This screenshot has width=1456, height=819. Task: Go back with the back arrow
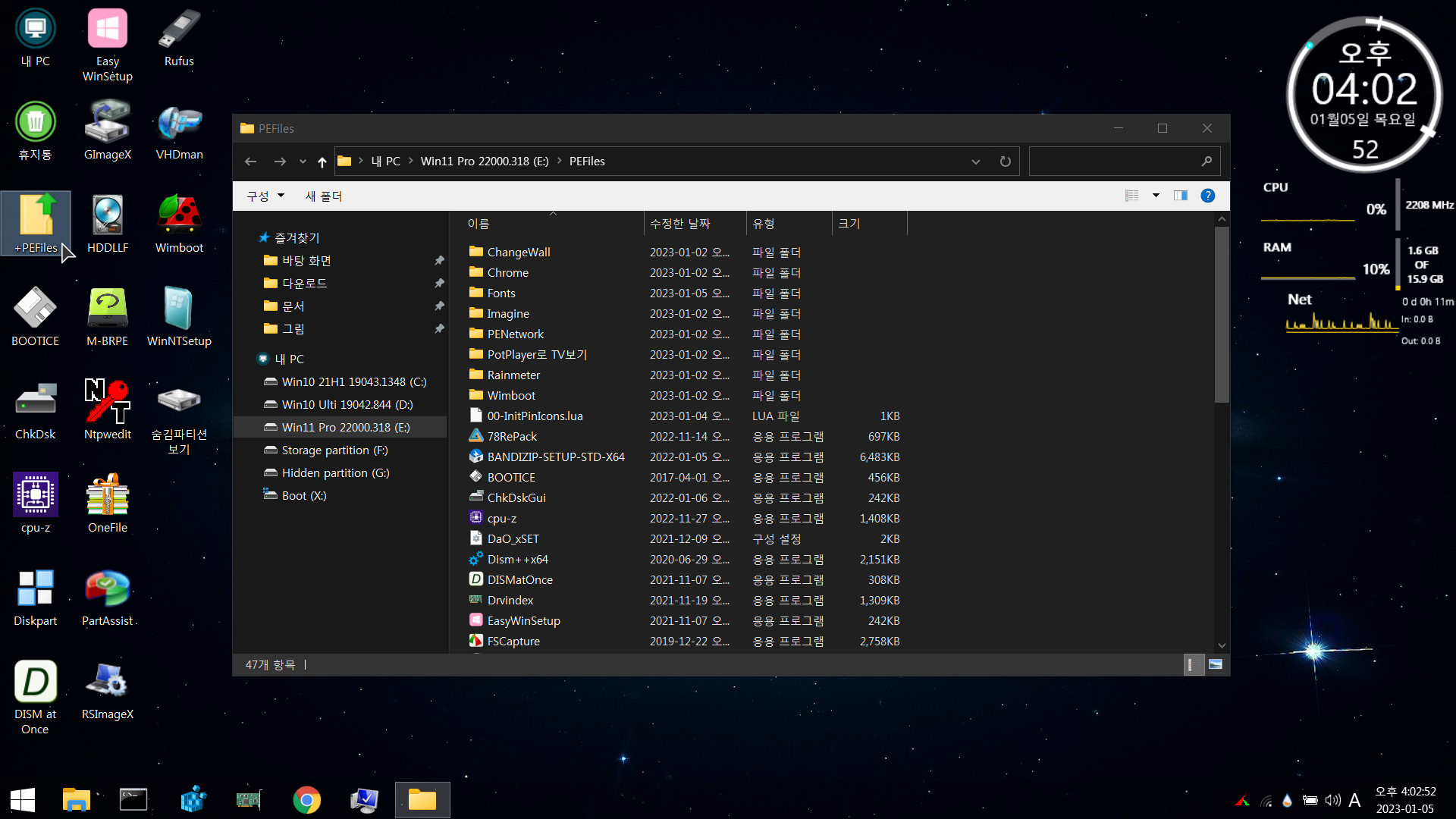click(251, 162)
